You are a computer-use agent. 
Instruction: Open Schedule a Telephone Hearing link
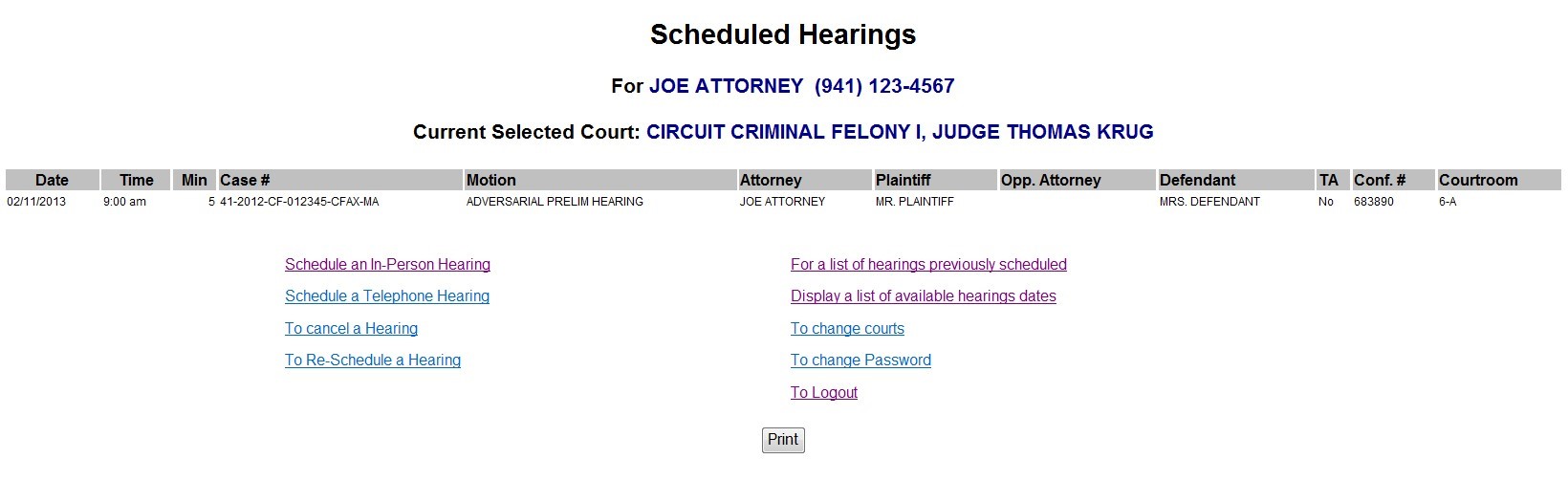coord(387,296)
